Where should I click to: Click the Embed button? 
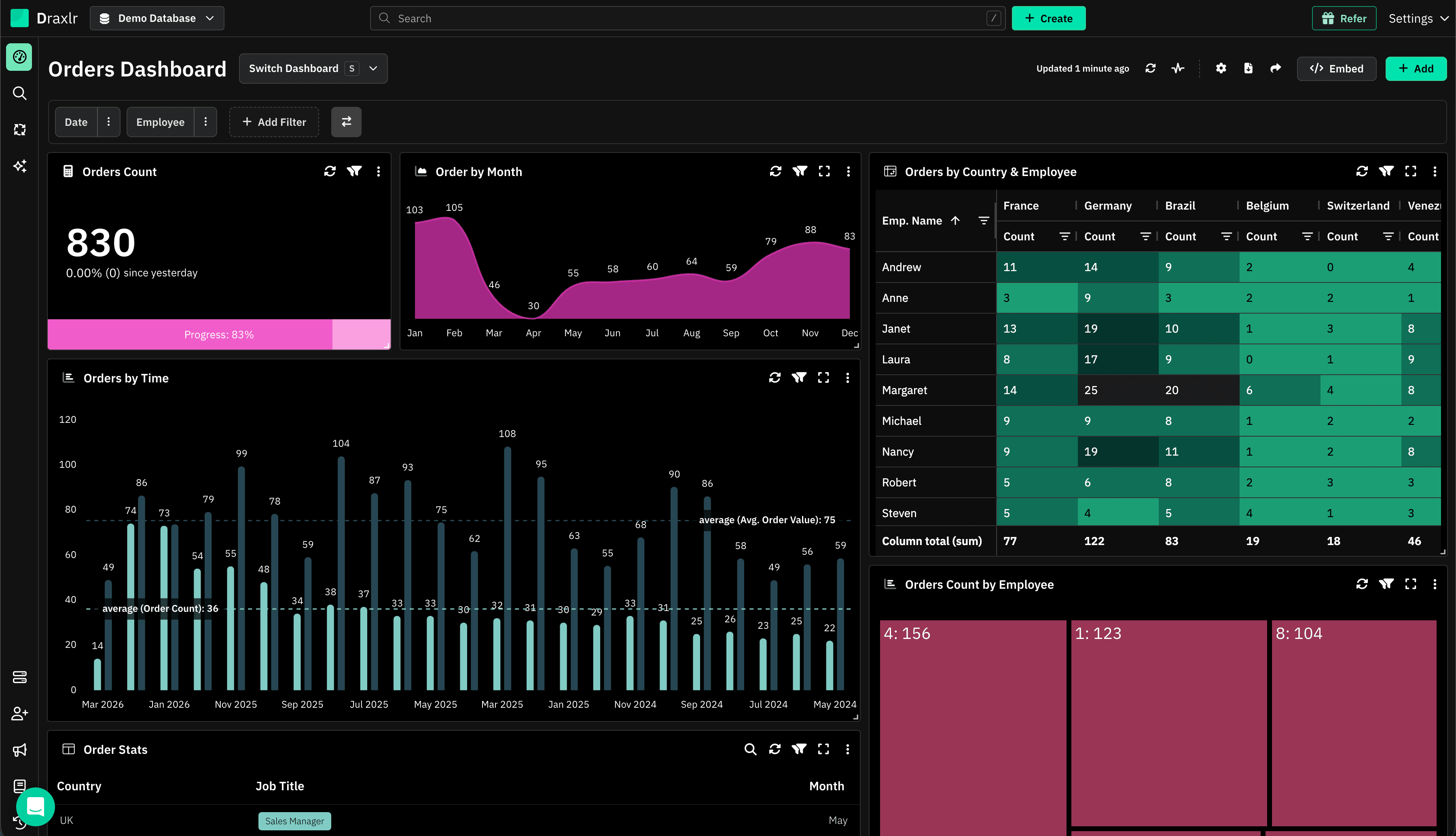[1337, 68]
